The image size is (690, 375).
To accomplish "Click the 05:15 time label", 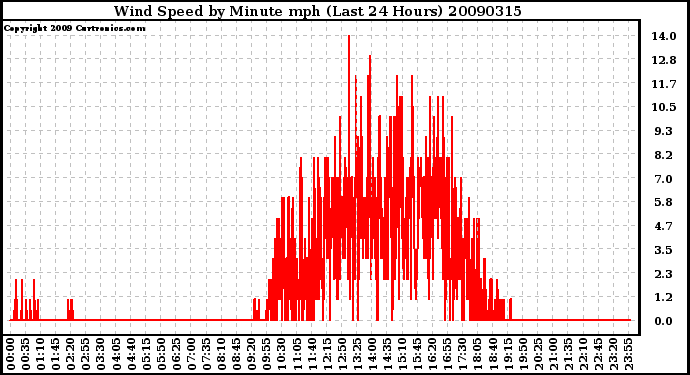I will (x=146, y=354).
